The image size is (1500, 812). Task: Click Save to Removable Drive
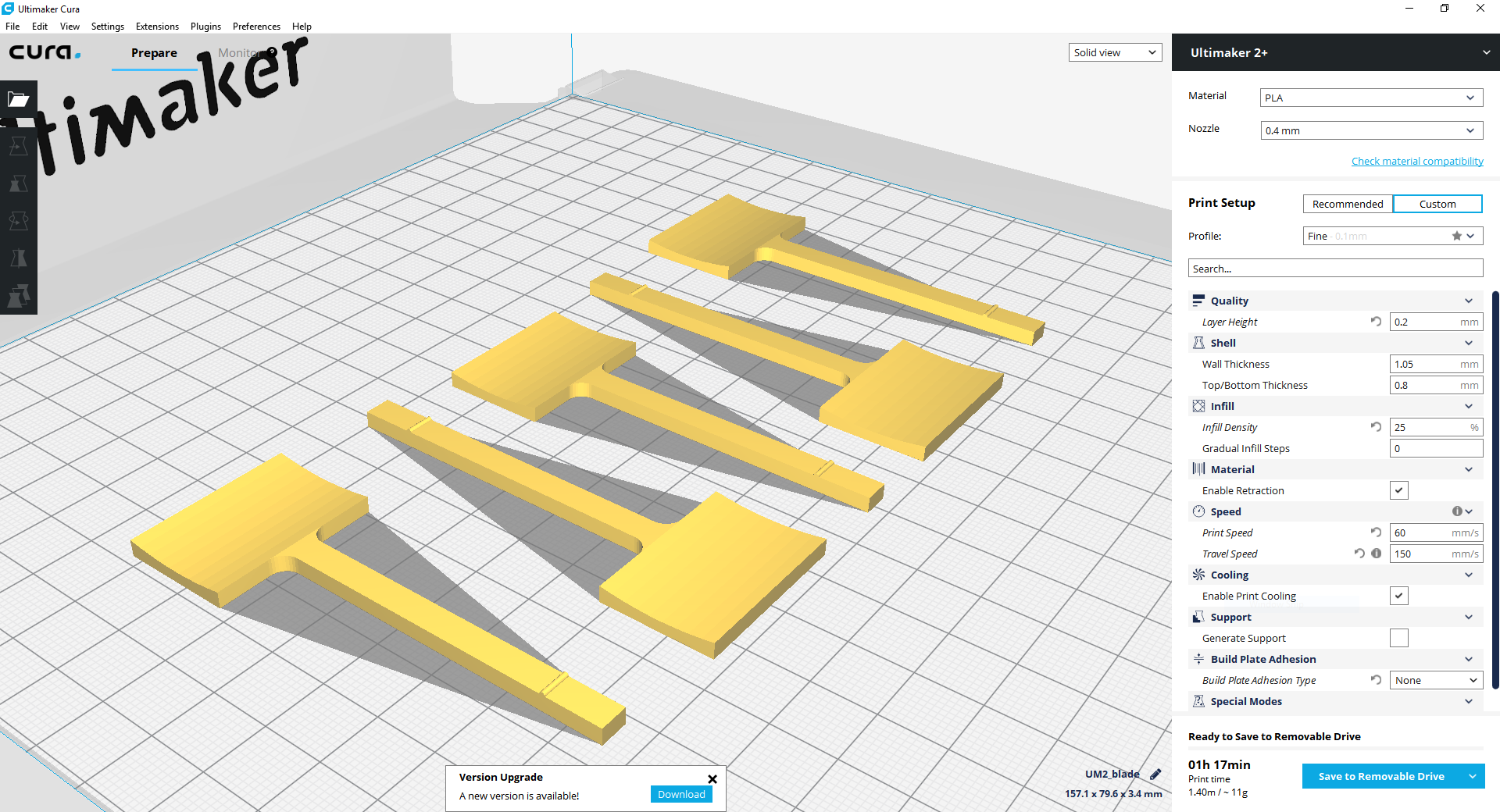[1381, 776]
